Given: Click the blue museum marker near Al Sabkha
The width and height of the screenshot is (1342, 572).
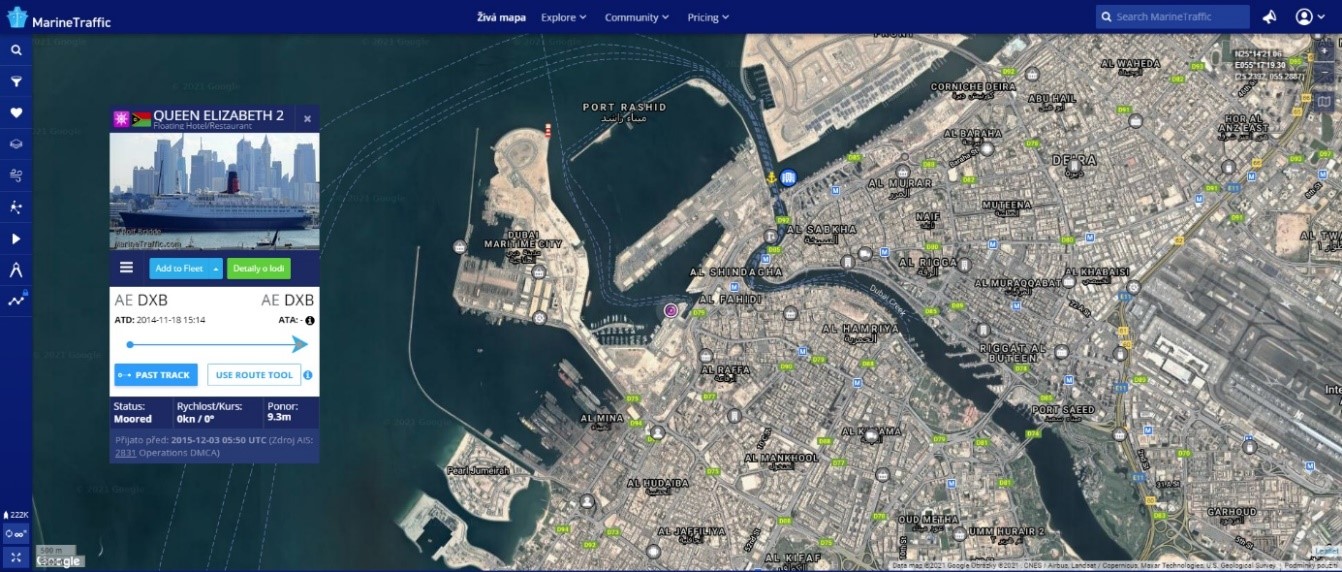Looking at the screenshot, I should point(789,176).
